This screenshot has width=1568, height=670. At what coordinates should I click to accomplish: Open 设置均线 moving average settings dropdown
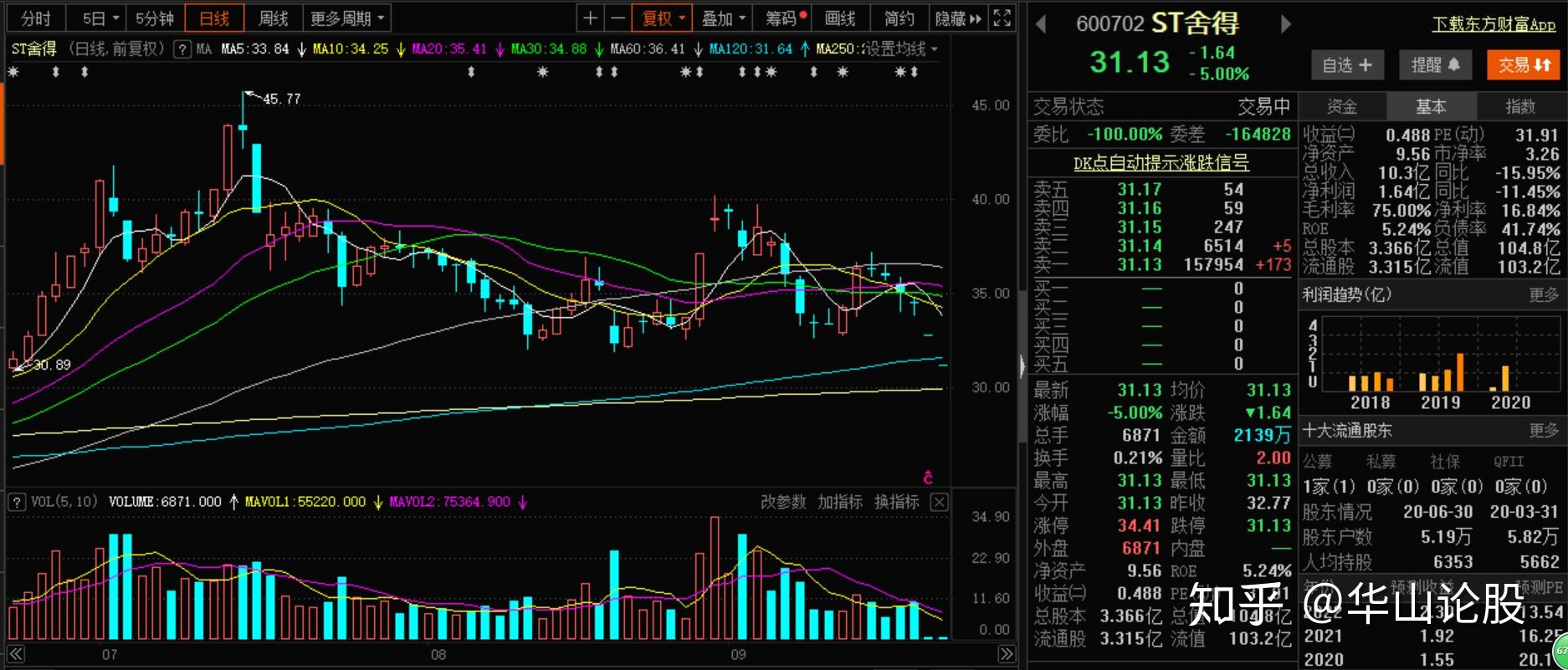tap(900, 49)
